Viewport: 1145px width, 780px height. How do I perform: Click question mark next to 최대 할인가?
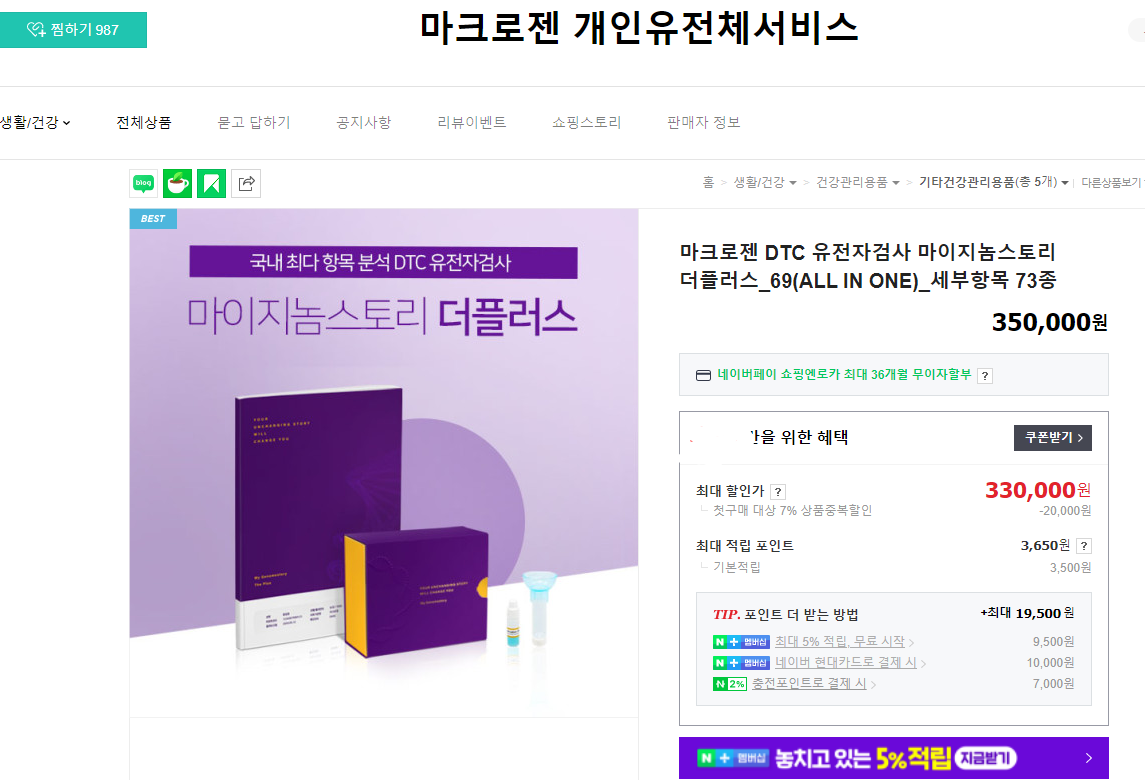[778, 492]
